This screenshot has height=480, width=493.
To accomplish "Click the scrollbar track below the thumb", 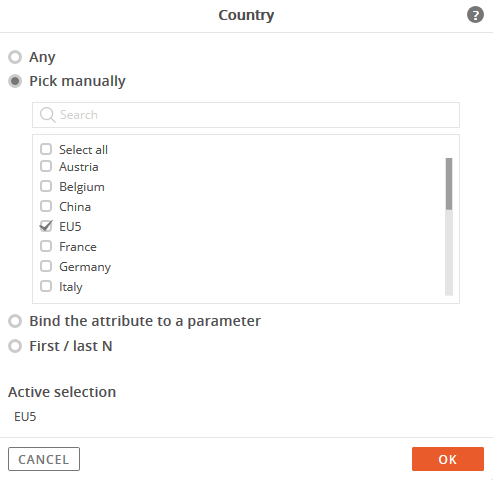I will pos(449,253).
